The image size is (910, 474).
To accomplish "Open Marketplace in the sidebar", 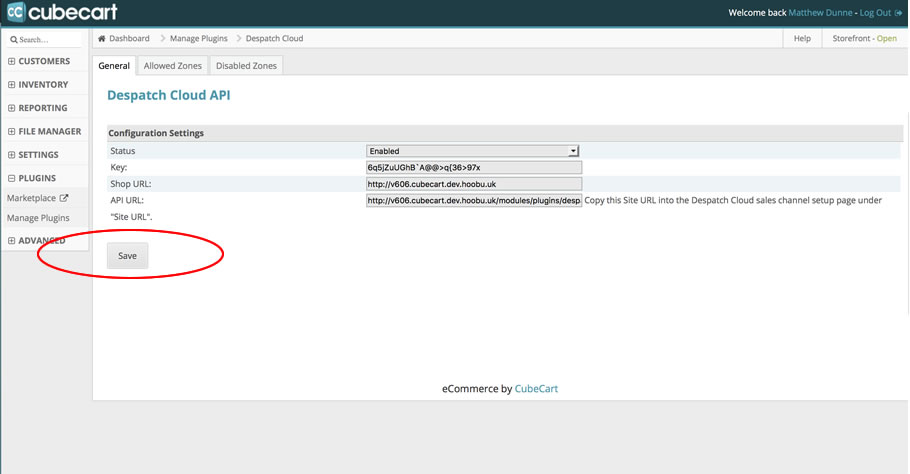I will pos(31,198).
